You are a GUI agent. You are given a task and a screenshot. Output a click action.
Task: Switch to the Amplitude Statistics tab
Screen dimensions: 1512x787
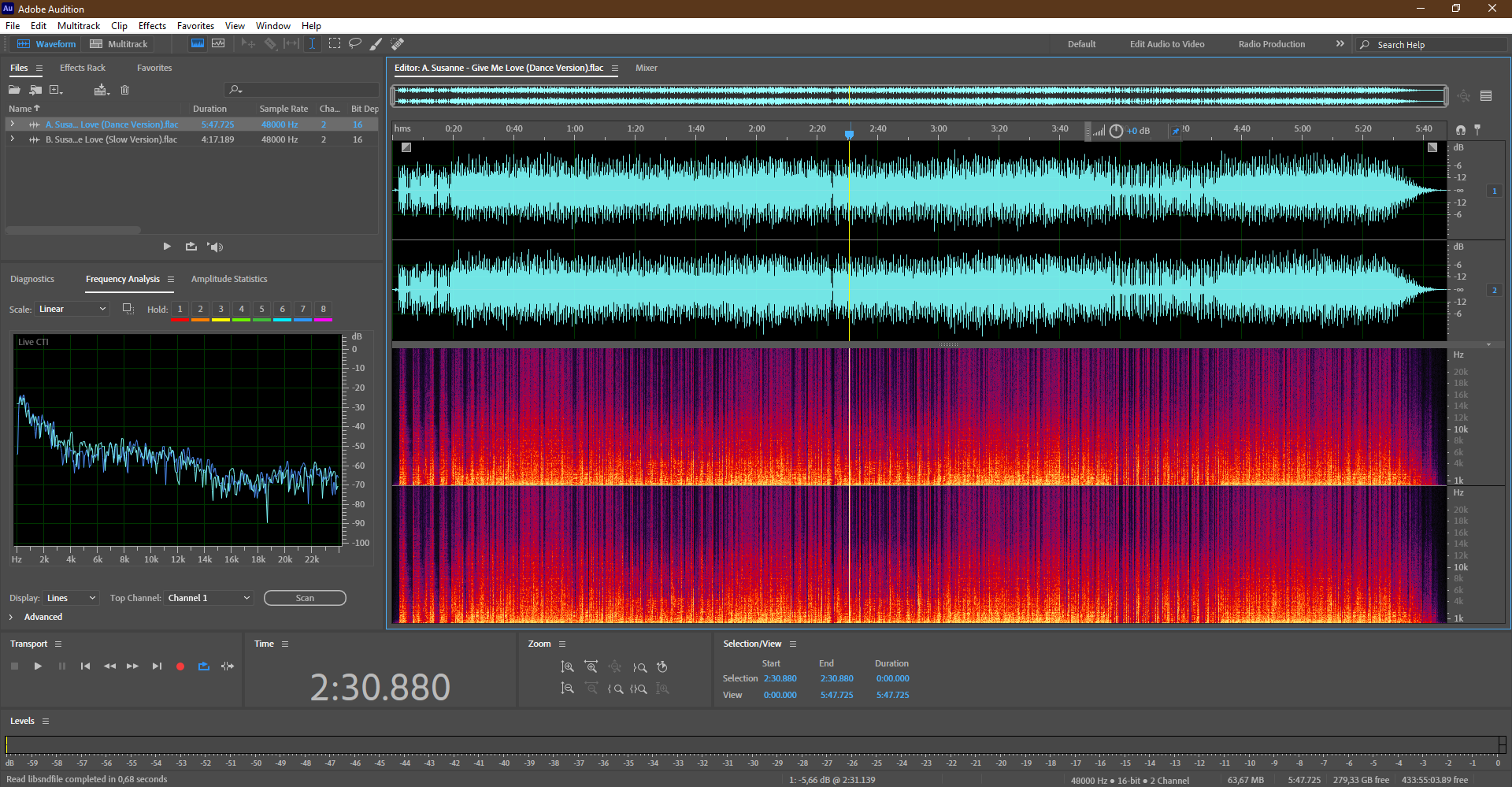[229, 279]
